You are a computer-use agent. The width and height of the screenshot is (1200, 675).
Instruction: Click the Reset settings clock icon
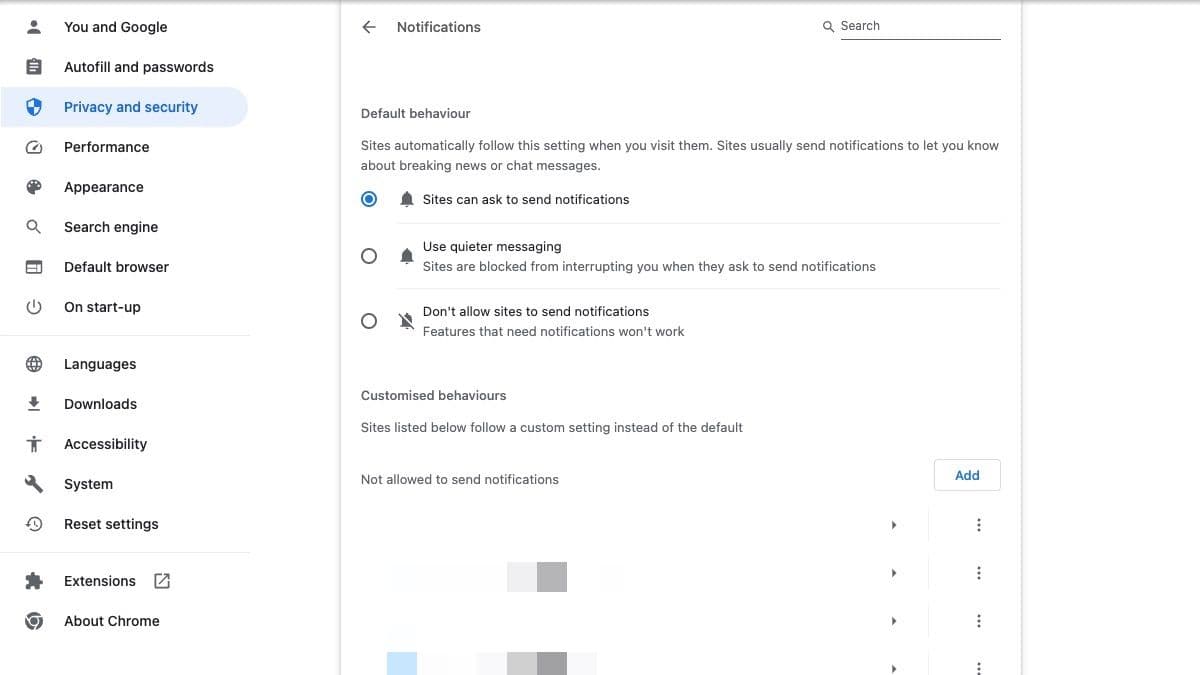[34, 524]
